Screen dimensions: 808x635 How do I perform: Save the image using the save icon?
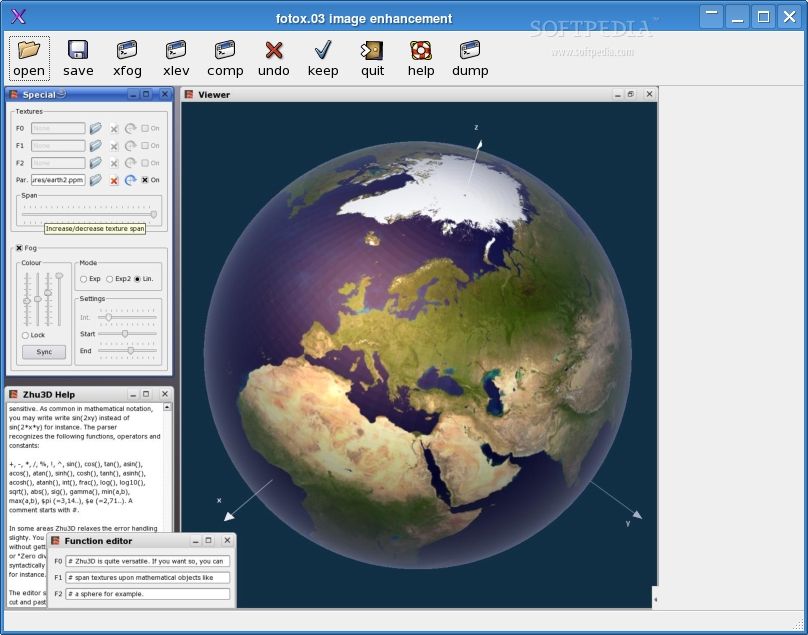point(78,50)
